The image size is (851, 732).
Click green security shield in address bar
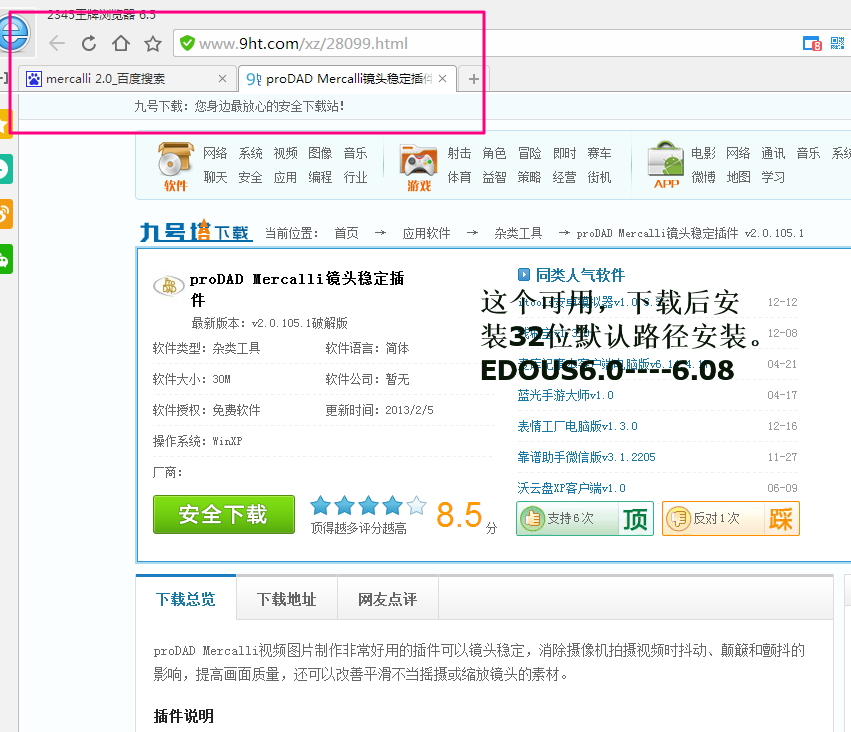click(x=187, y=43)
